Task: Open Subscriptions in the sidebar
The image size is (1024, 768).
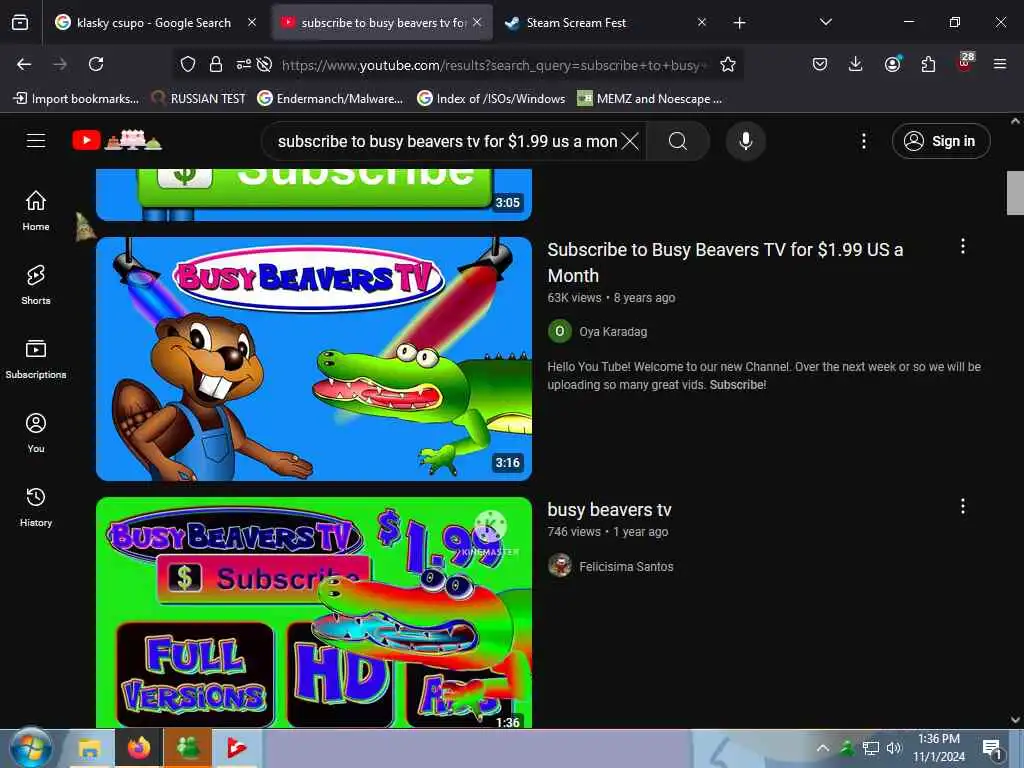Action: click(x=36, y=359)
